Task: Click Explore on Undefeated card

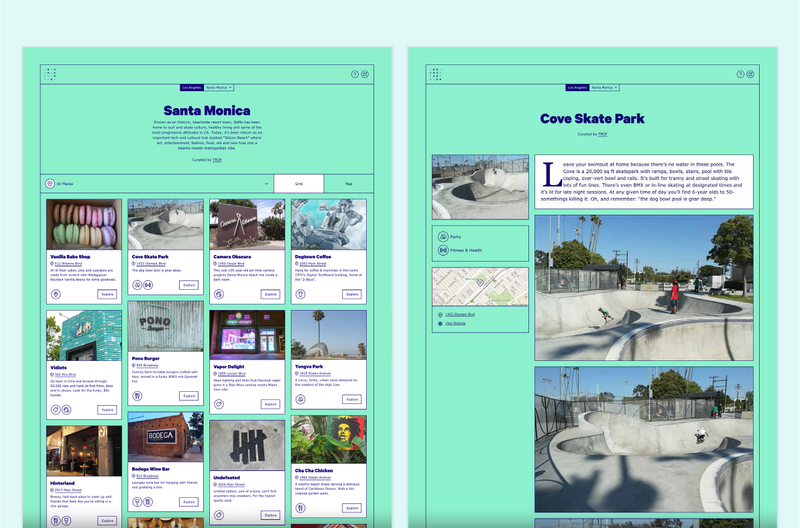Action: pyautogui.click(x=270, y=515)
